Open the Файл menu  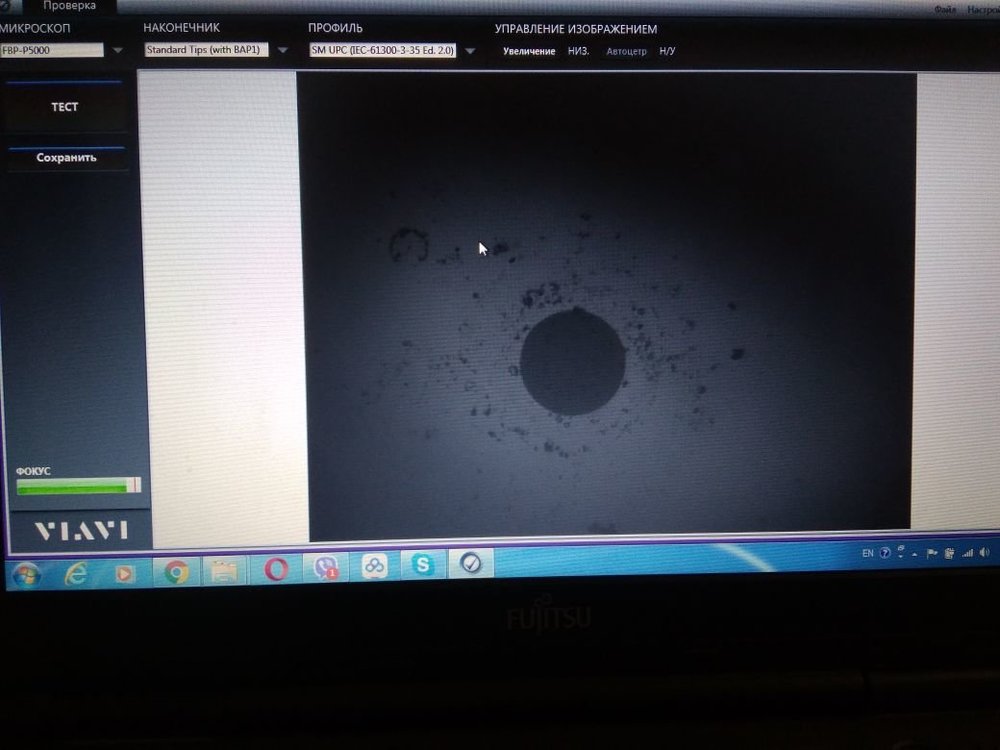[944, 9]
